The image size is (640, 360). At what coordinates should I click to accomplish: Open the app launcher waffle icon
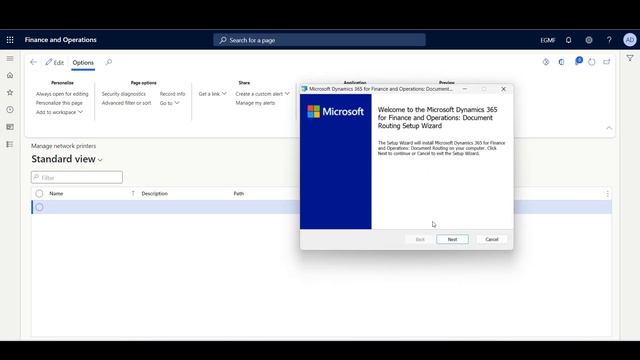[10, 40]
